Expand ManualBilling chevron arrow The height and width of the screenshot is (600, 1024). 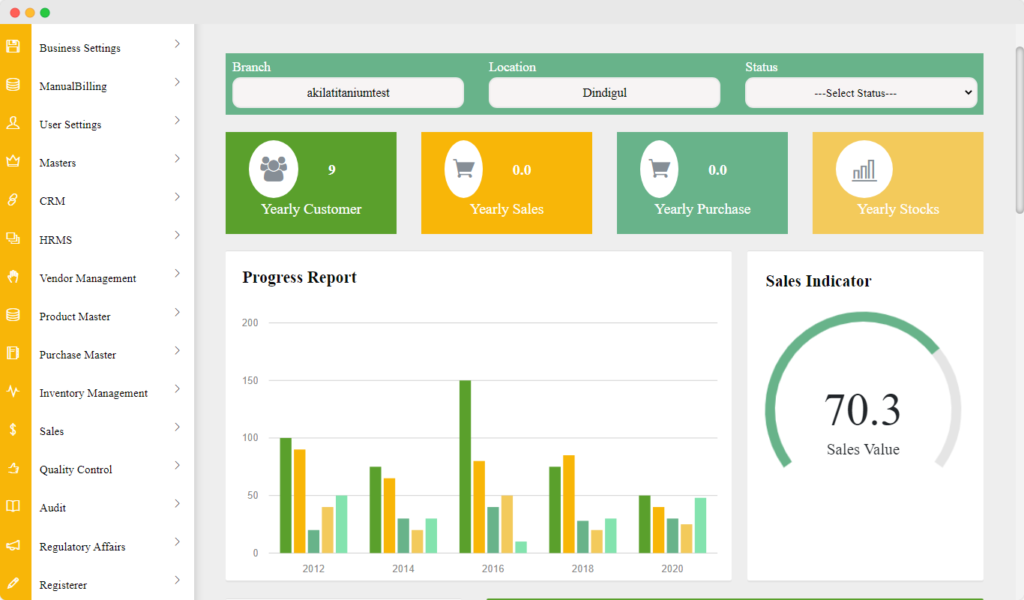coord(177,82)
